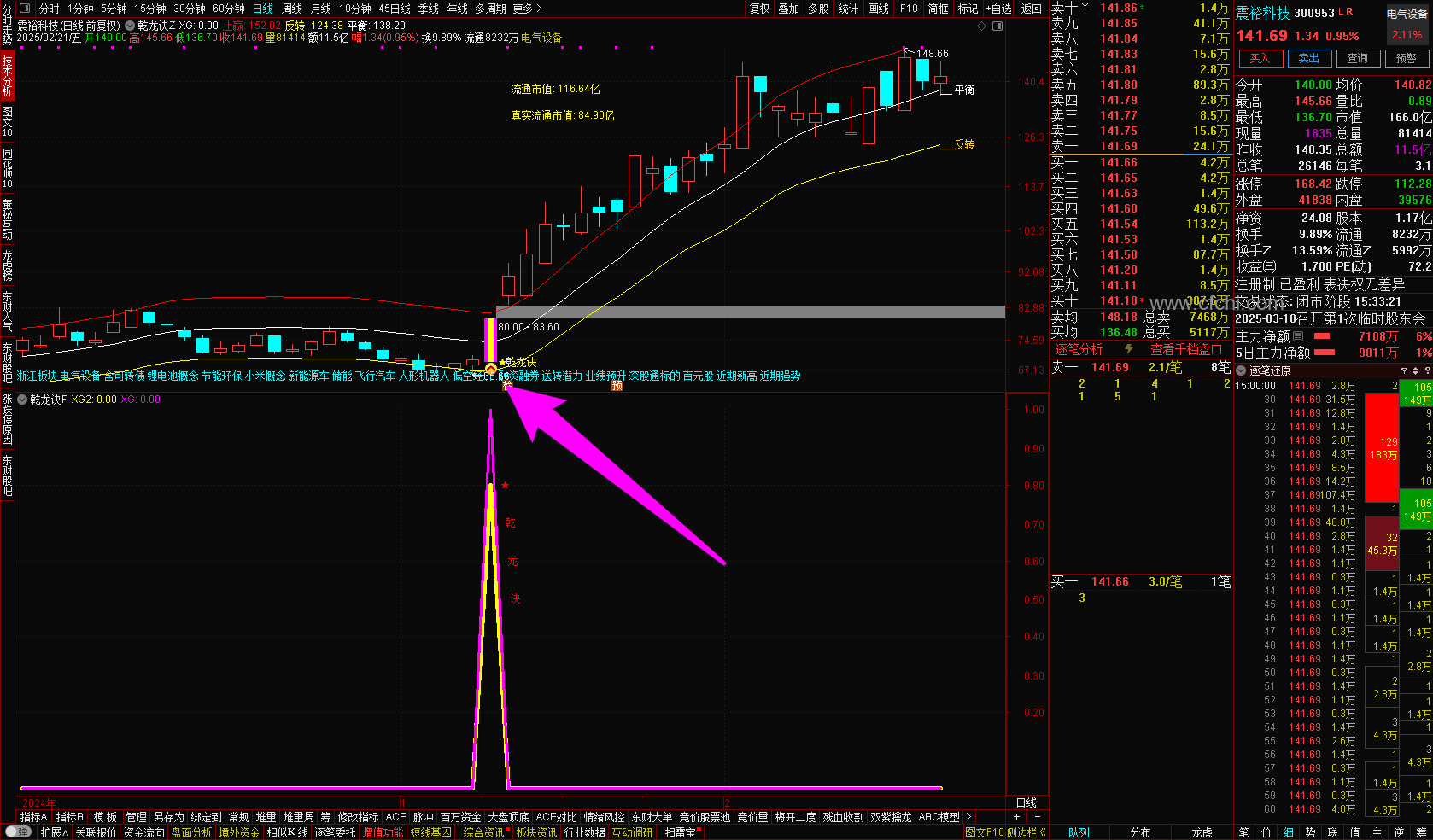Select the 60分钟 period

point(229,9)
